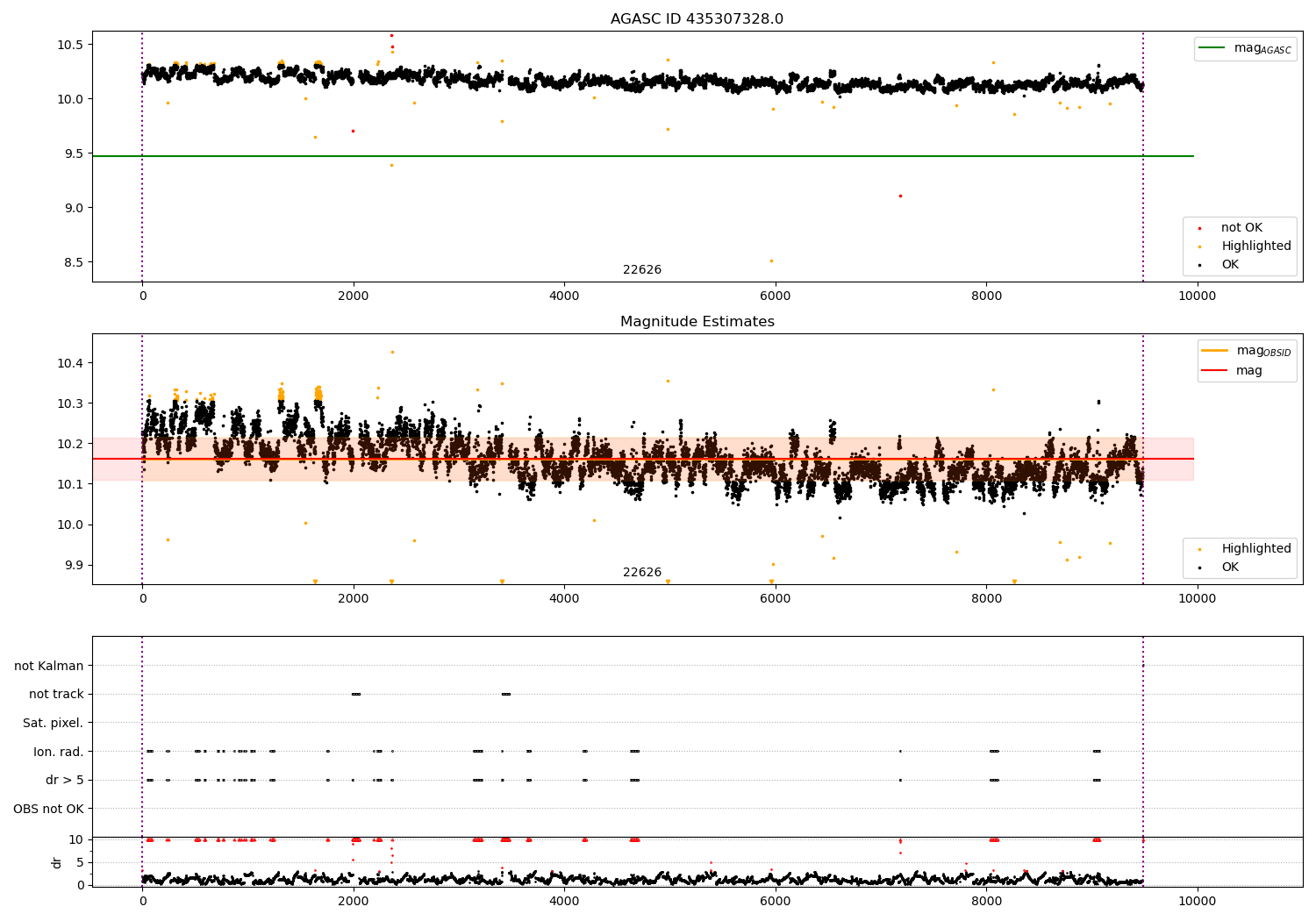
Task: Click the 6000 x-tick under the bottom plot
Action: pos(776,902)
